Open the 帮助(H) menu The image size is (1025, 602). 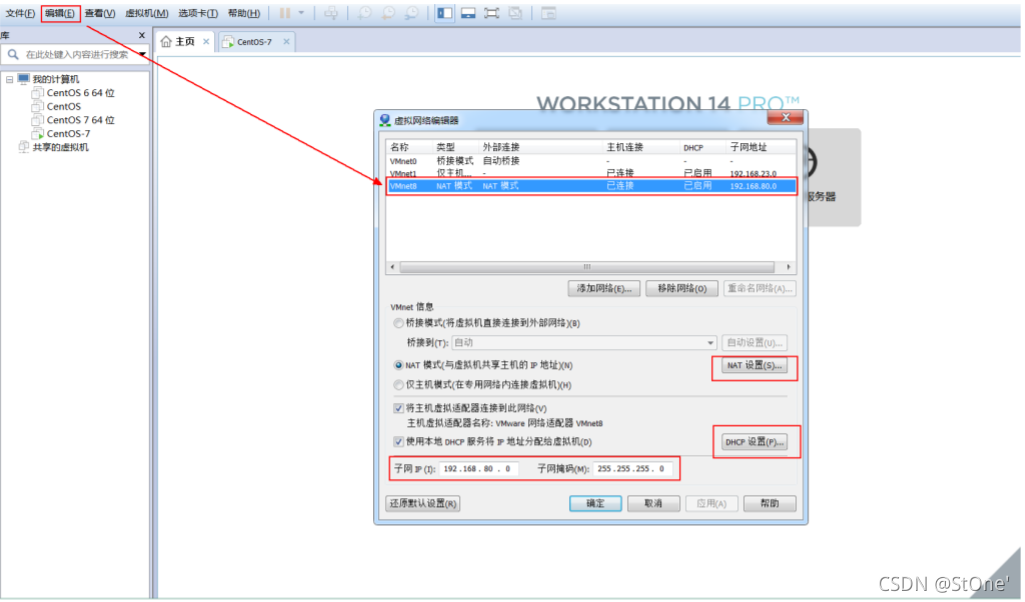click(244, 13)
